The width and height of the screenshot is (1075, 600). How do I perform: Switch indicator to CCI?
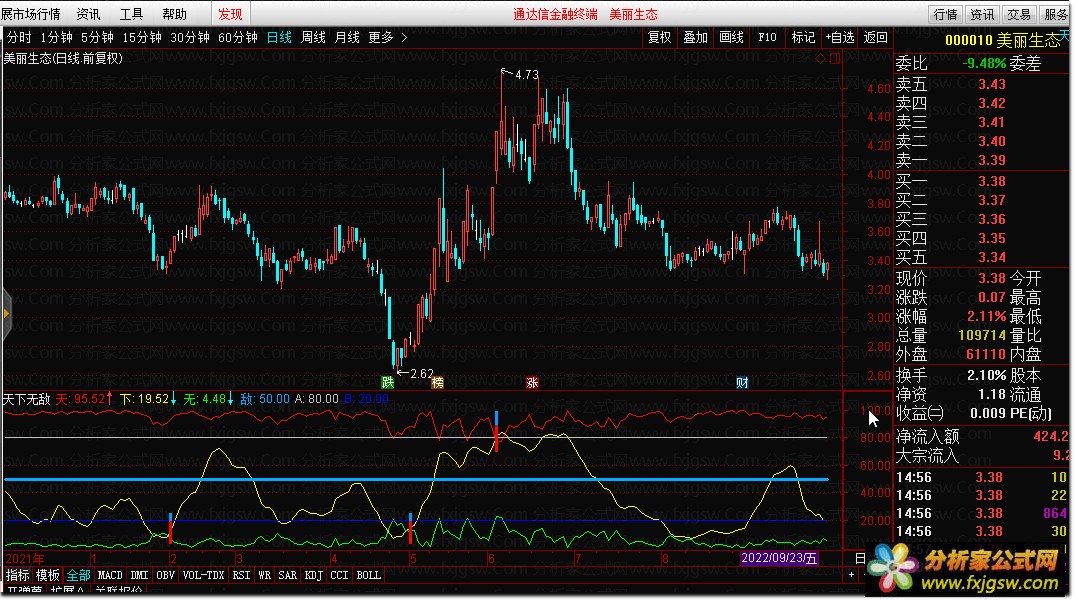pyautogui.click(x=339, y=575)
